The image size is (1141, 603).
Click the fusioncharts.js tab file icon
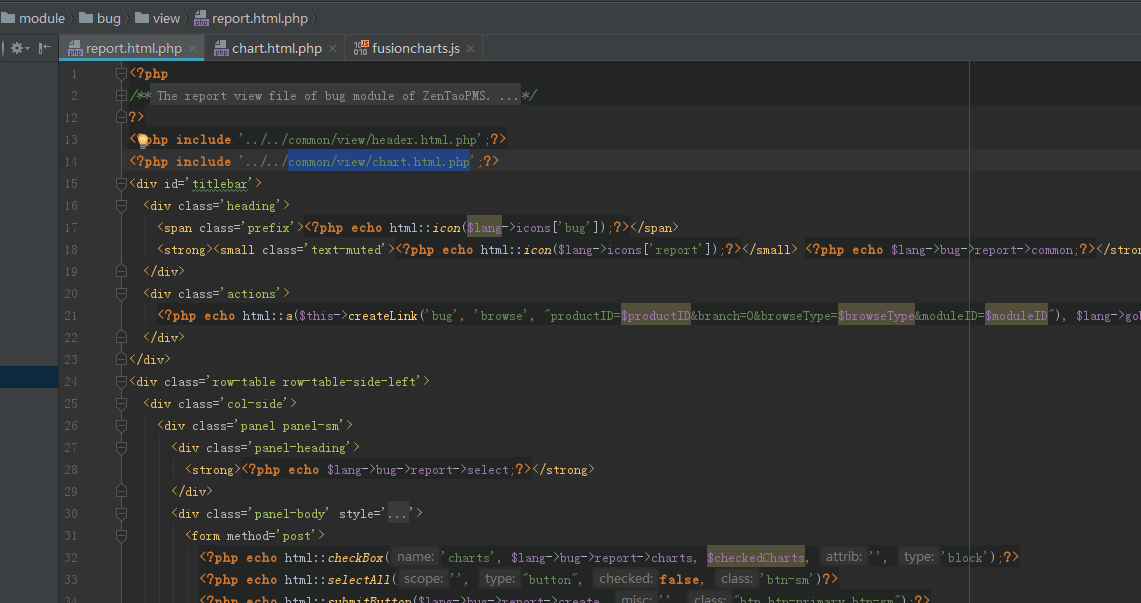click(360, 48)
